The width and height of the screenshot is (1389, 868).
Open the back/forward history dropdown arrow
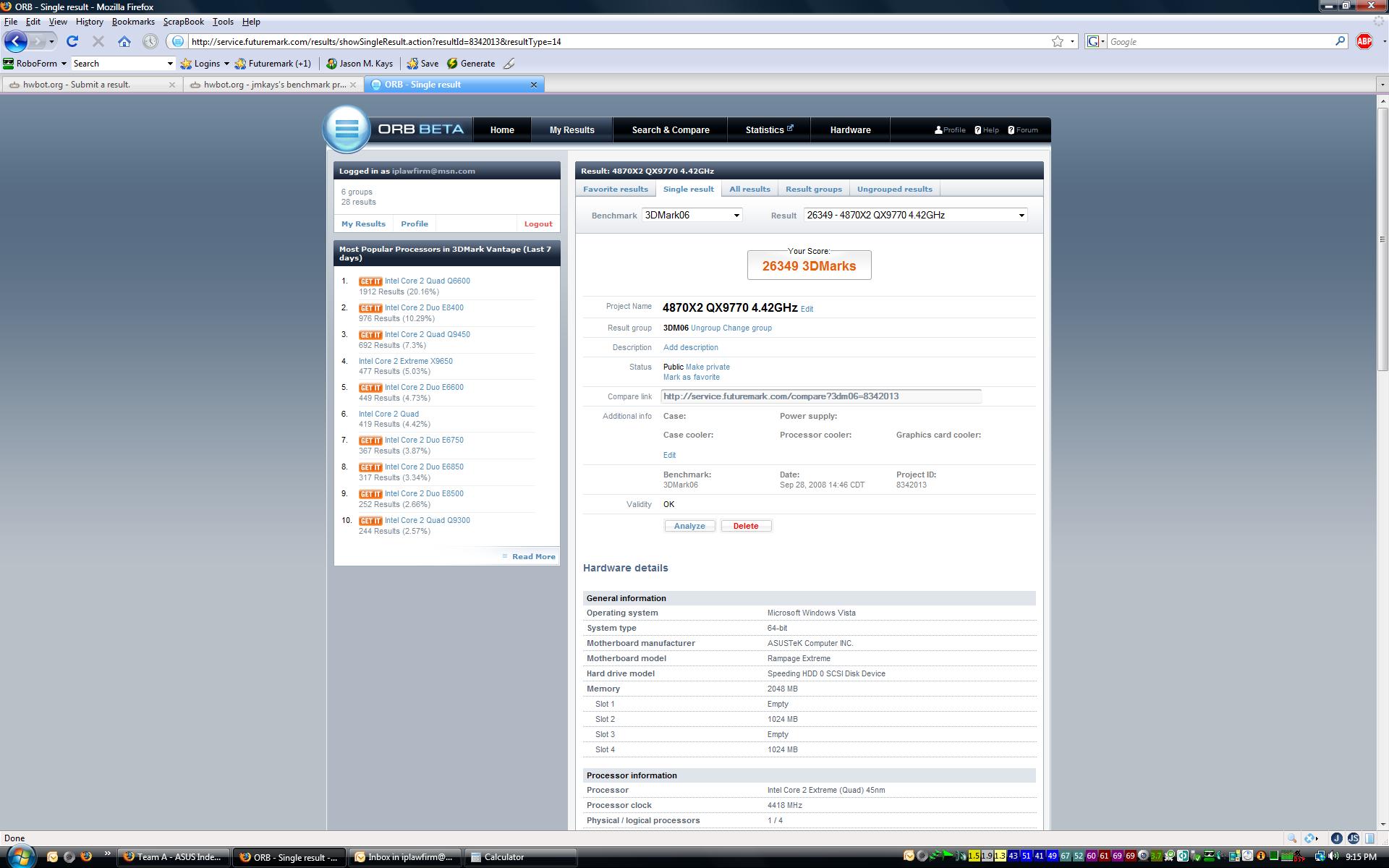(x=51, y=41)
